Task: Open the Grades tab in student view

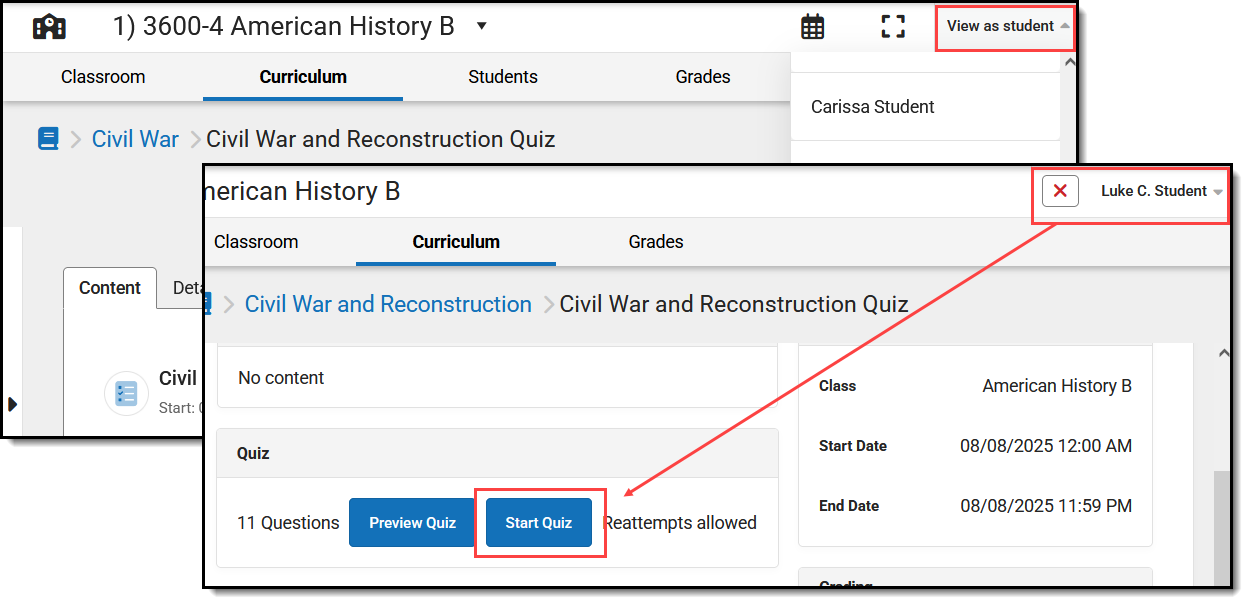Action: tap(656, 242)
